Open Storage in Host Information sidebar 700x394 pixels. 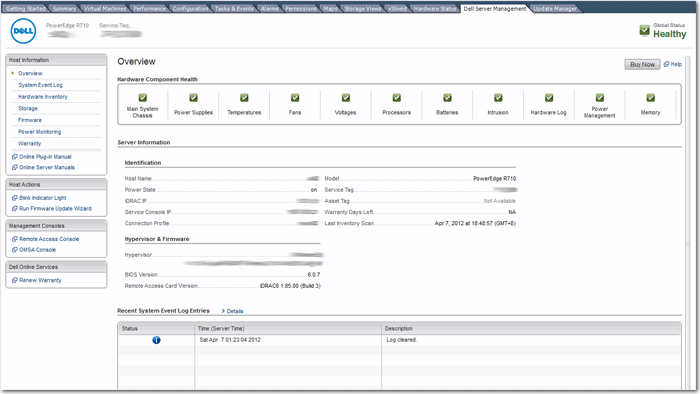pyautogui.click(x=28, y=108)
